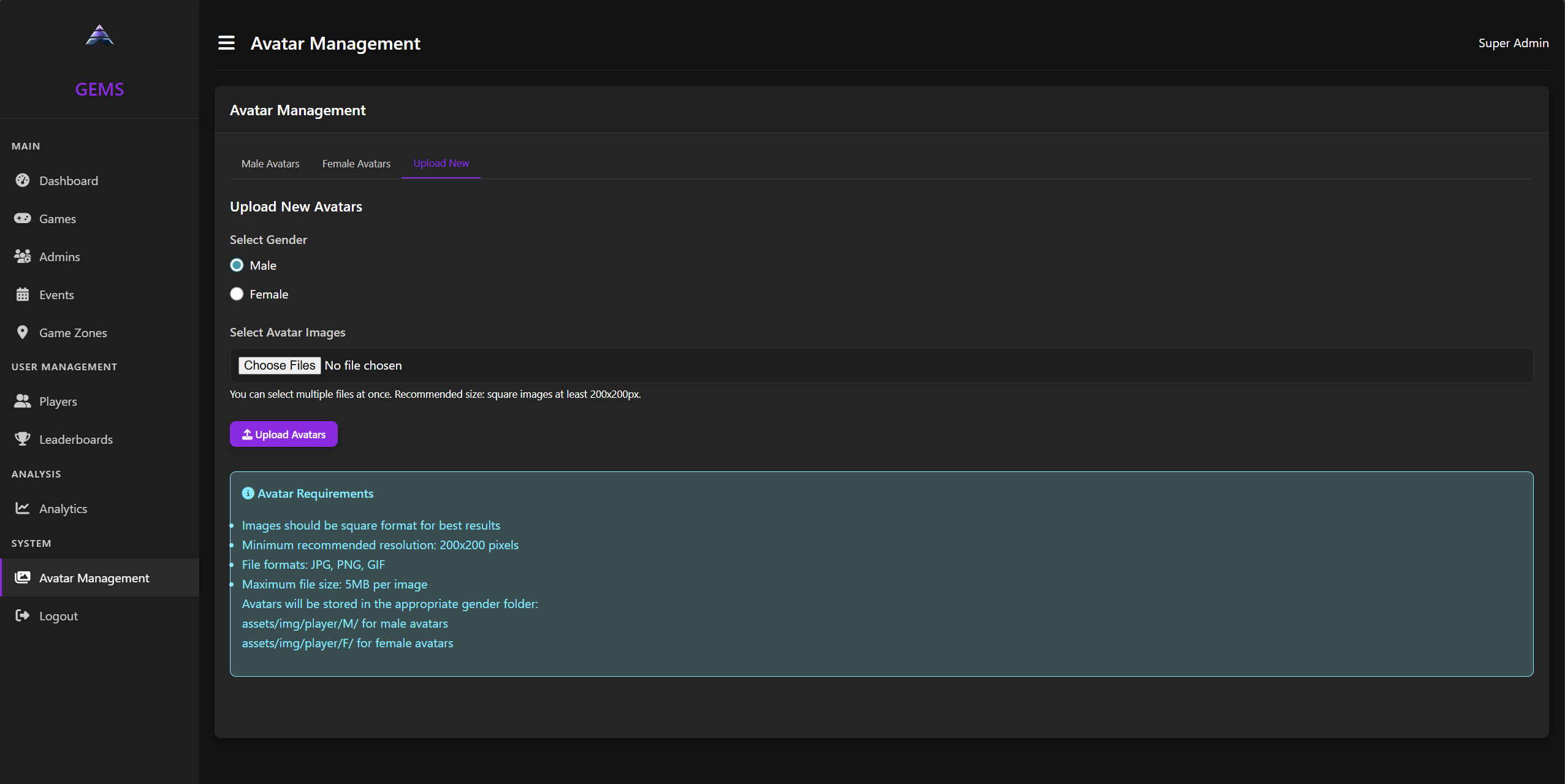This screenshot has width=1565, height=784.
Task: Click the Admins users icon
Action: [23, 256]
